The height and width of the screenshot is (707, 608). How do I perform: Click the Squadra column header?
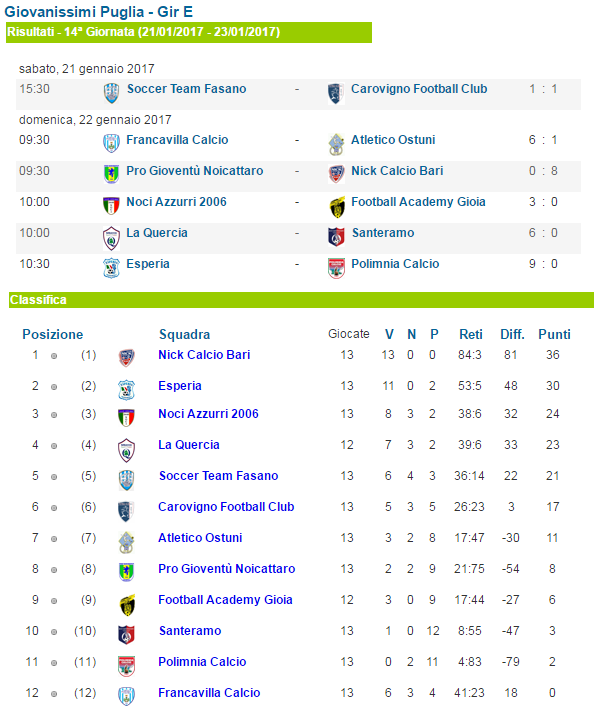184,334
